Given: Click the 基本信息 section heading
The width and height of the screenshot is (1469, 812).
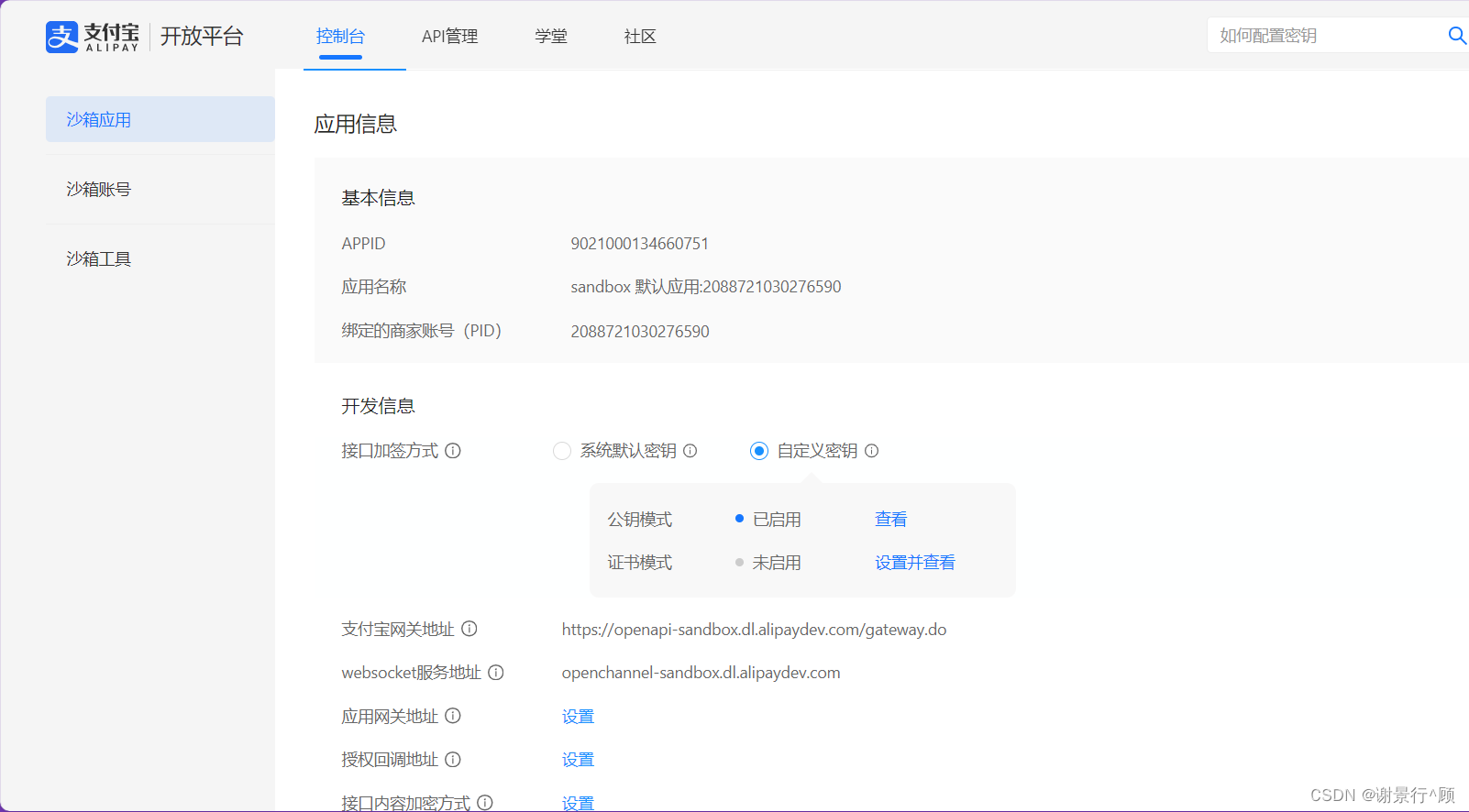Looking at the screenshot, I should (378, 198).
